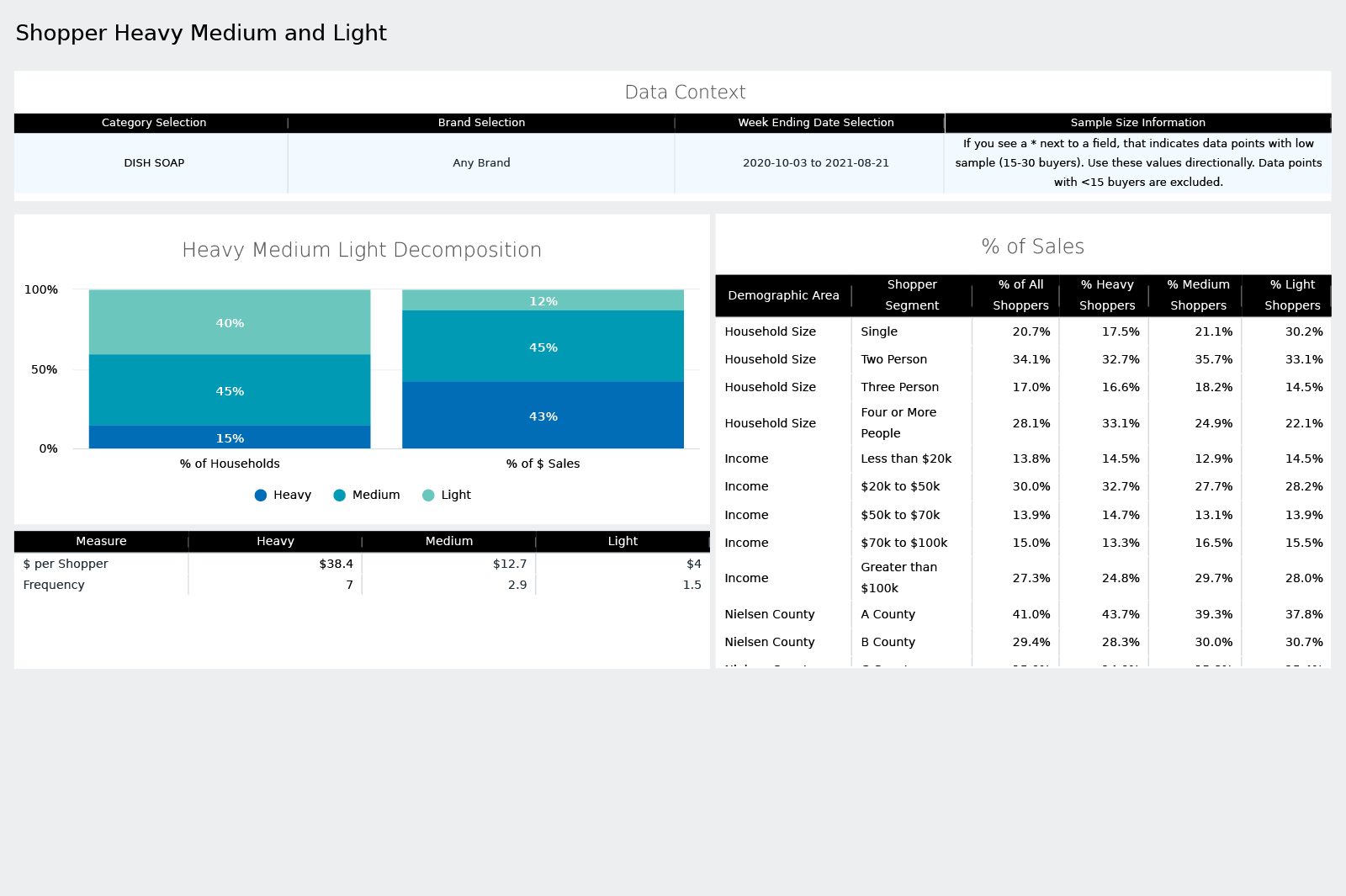Click the % Heavy Shoppers column header
This screenshot has width=1346, height=896.
1106,295
